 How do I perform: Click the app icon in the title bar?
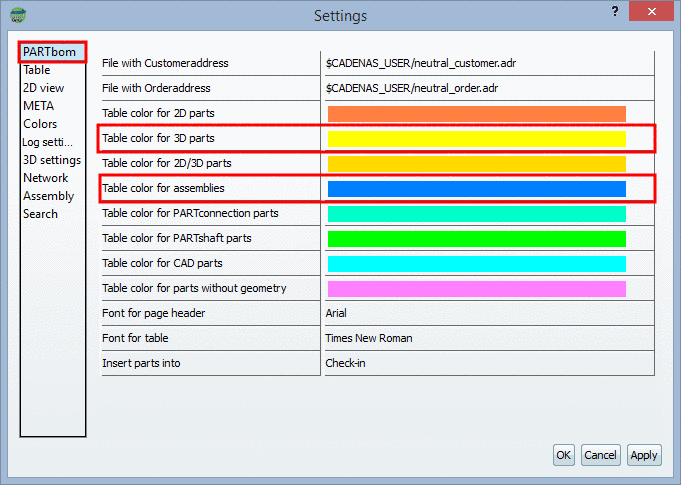18,15
